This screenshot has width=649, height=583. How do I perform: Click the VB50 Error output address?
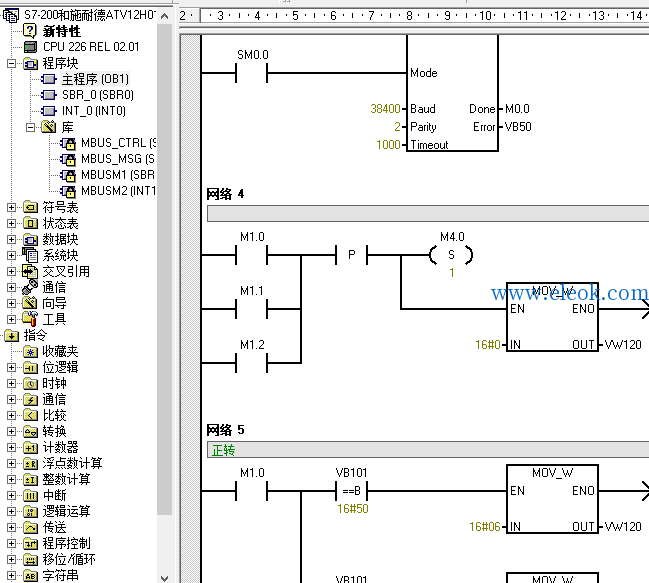[518, 127]
